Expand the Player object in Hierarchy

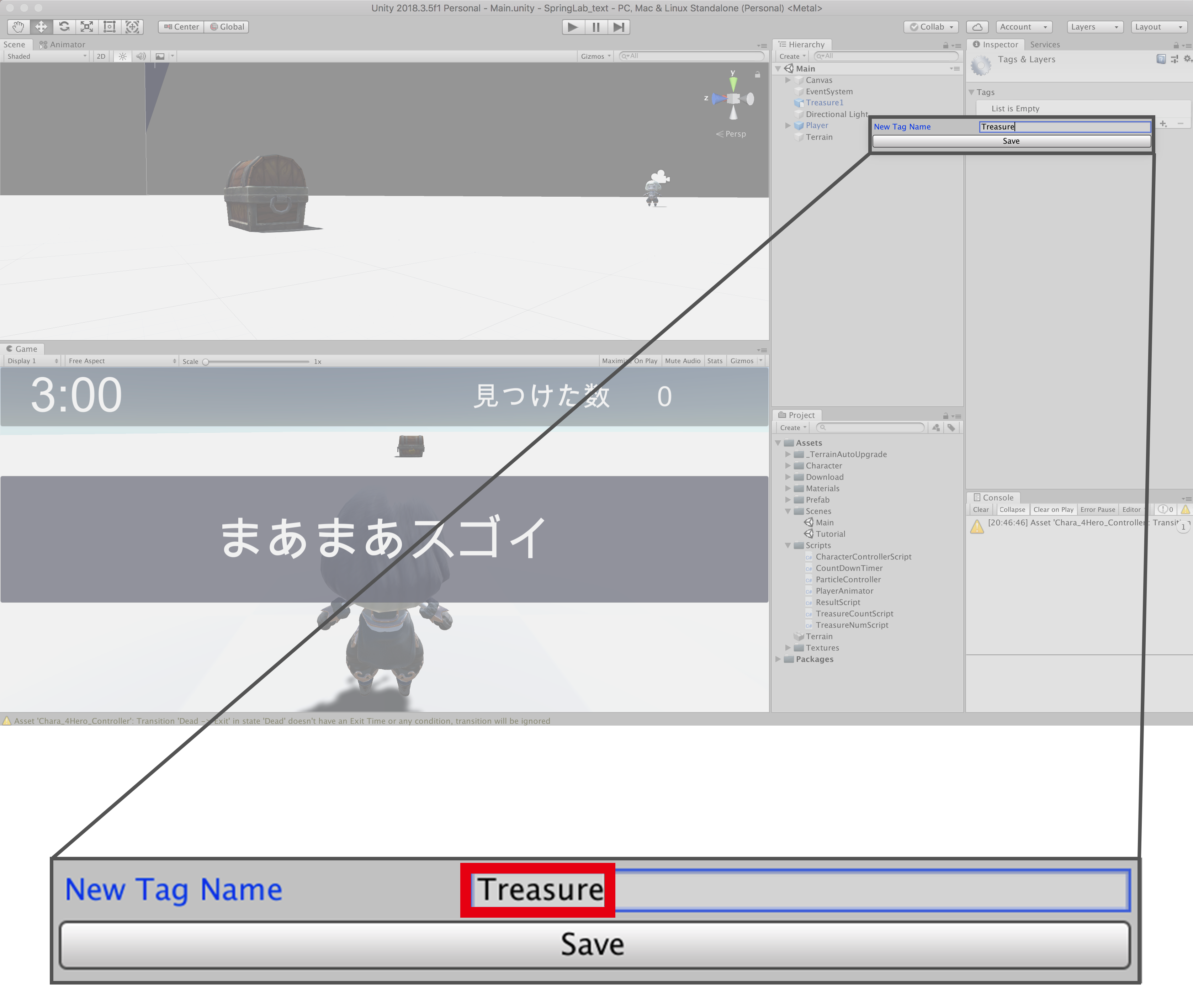(x=789, y=125)
